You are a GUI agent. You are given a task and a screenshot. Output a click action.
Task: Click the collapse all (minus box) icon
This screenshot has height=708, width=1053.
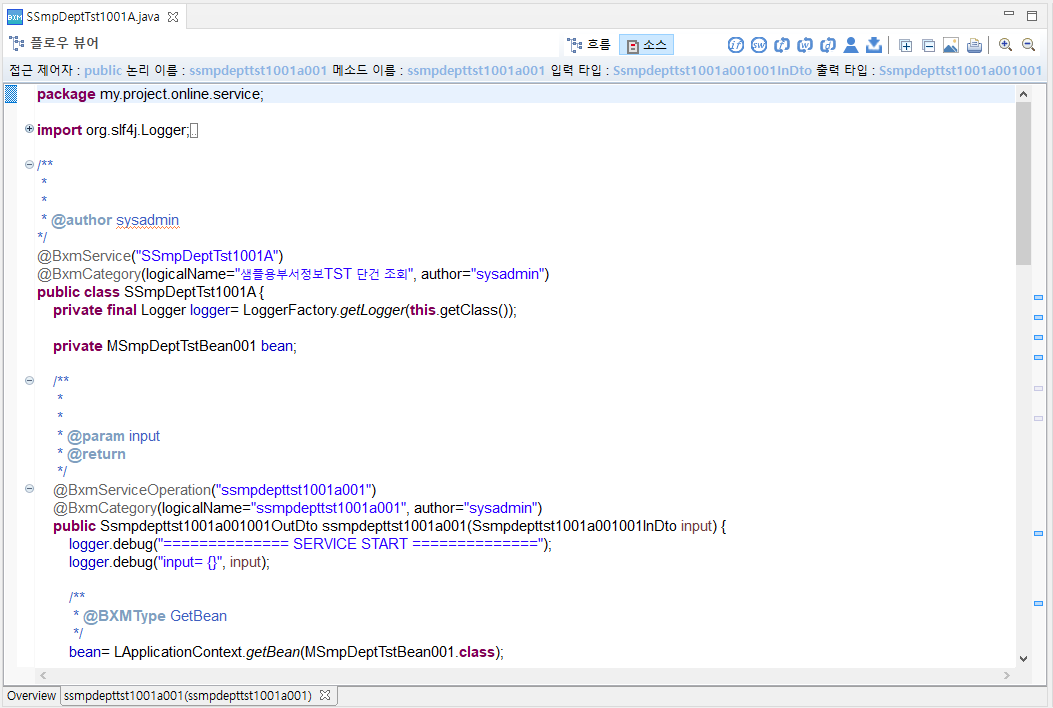click(x=928, y=45)
